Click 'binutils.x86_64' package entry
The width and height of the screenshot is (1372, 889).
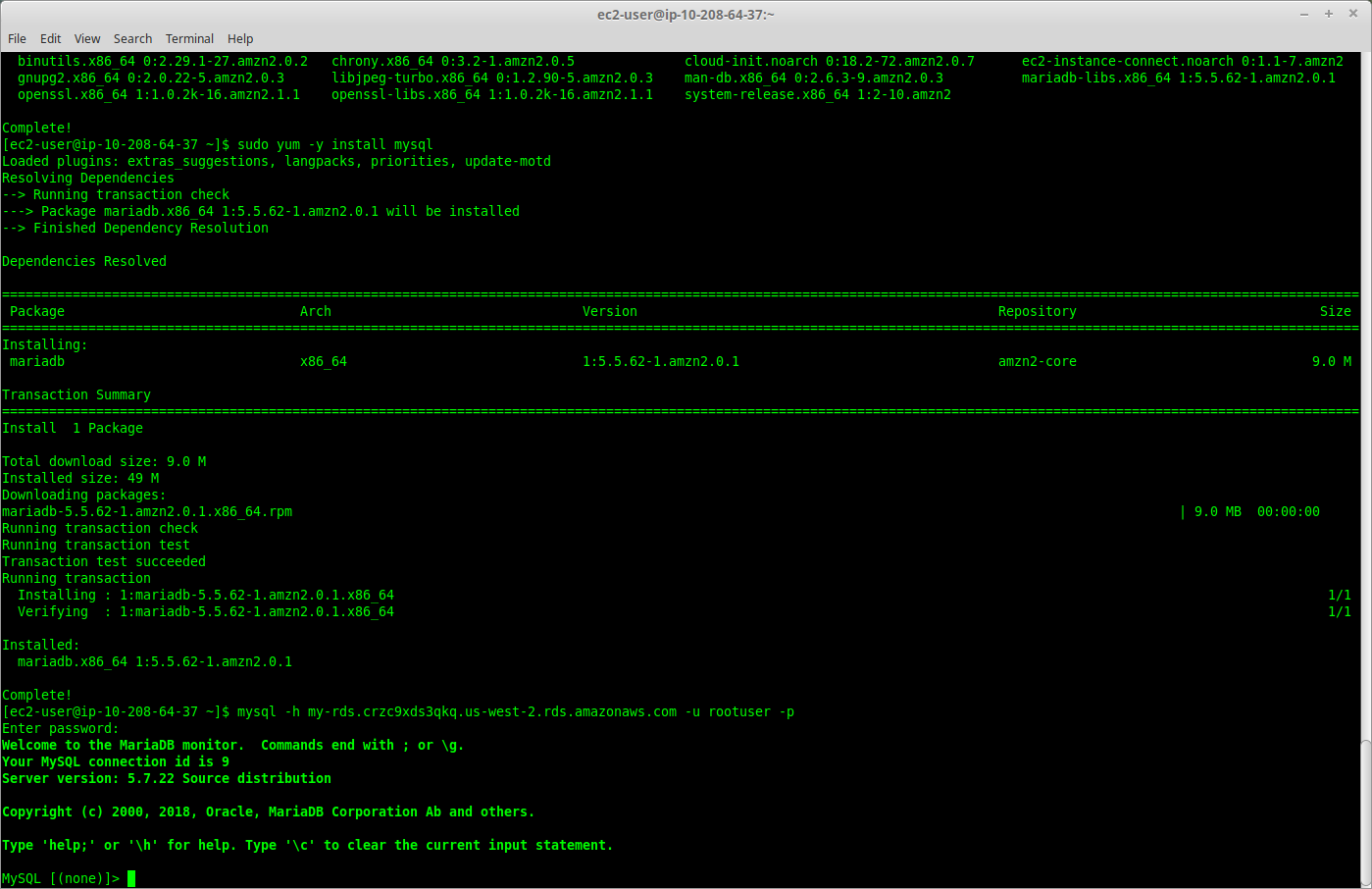[x=163, y=61]
